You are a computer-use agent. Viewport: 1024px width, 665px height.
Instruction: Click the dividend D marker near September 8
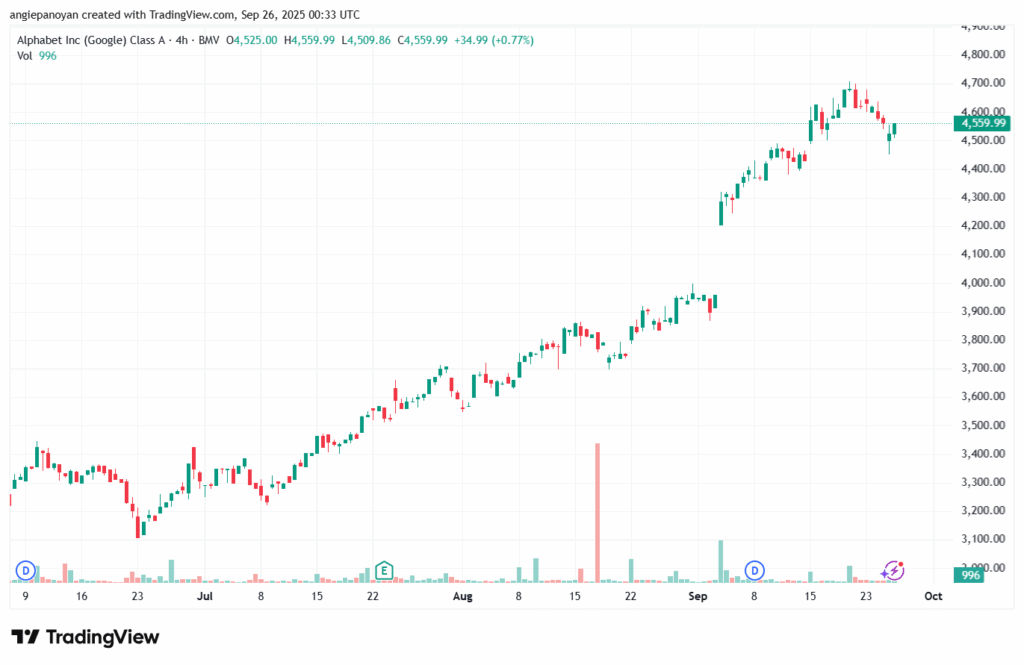tap(756, 570)
